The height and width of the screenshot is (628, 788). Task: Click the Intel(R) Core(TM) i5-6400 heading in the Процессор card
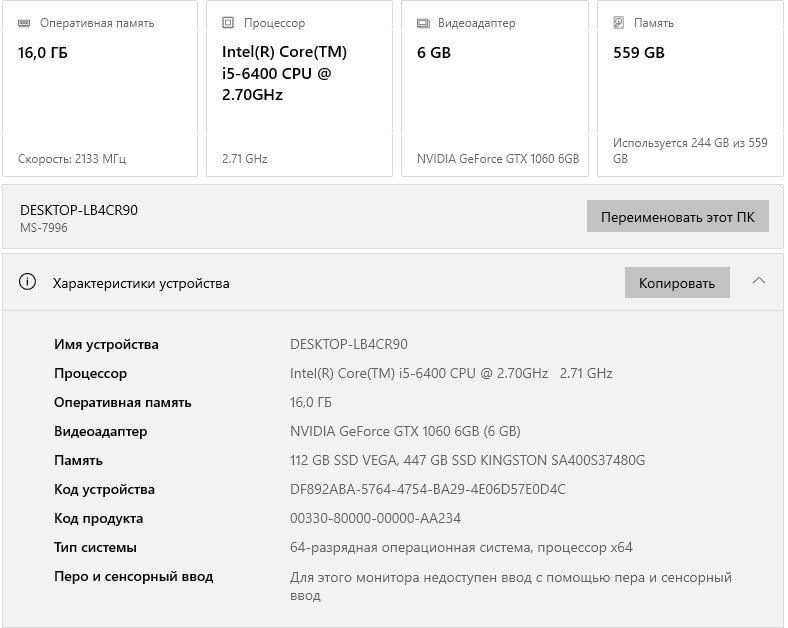284,73
